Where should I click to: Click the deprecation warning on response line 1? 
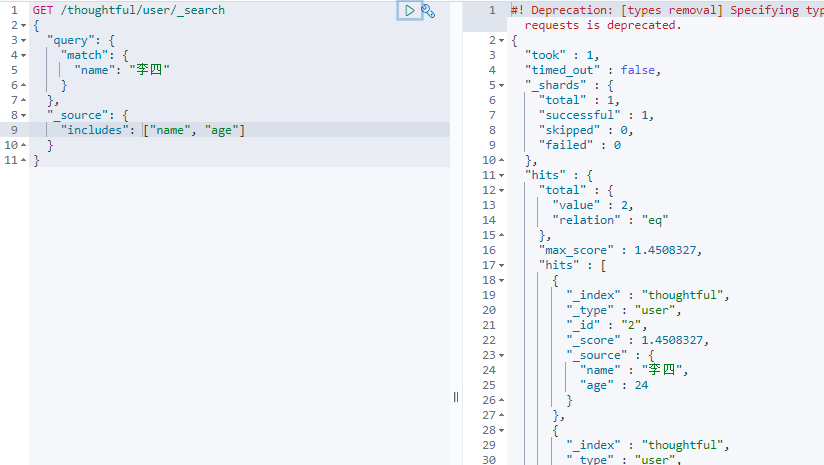(x=667, y=17)
